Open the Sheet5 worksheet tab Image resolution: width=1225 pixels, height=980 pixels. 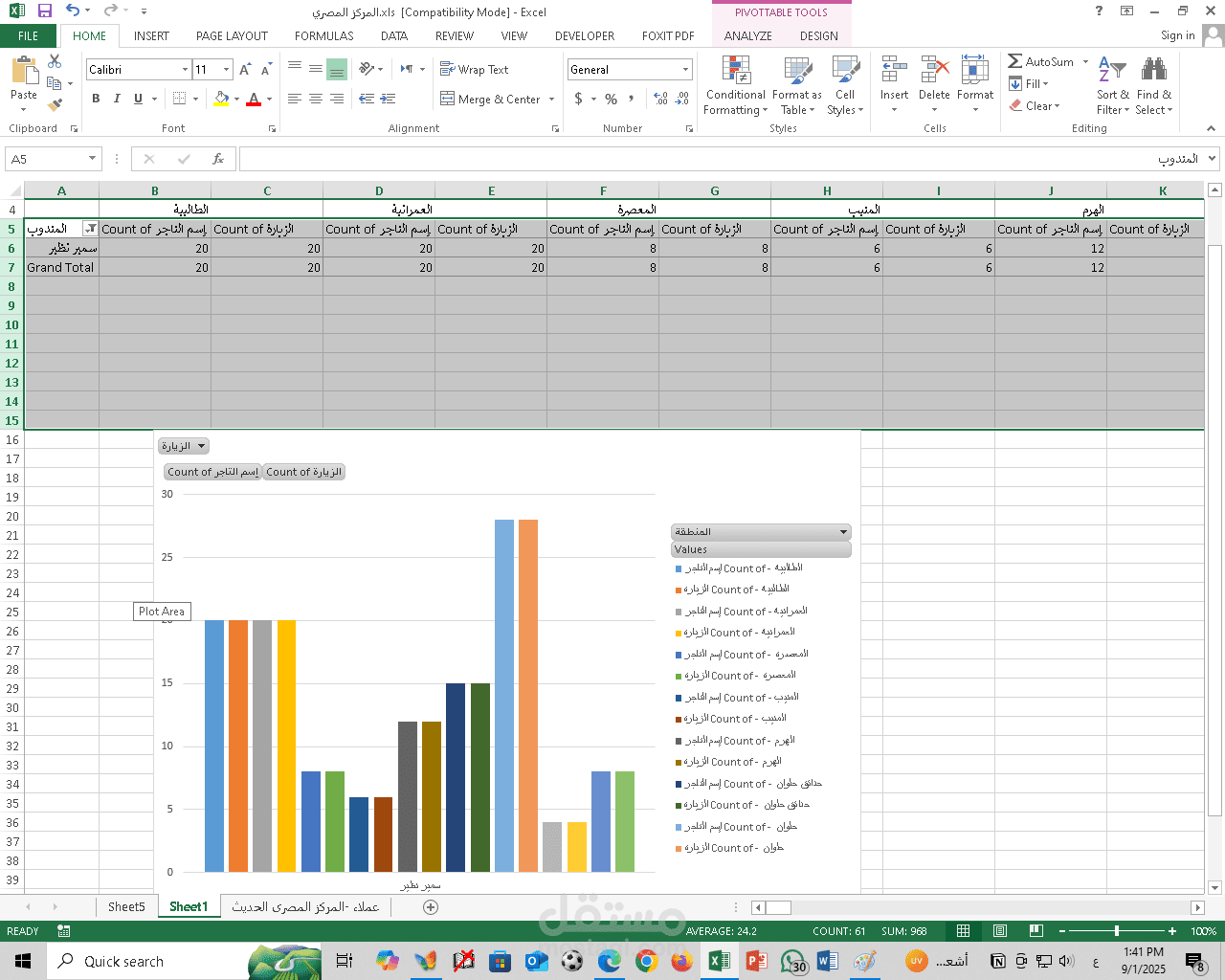[126, 906]
